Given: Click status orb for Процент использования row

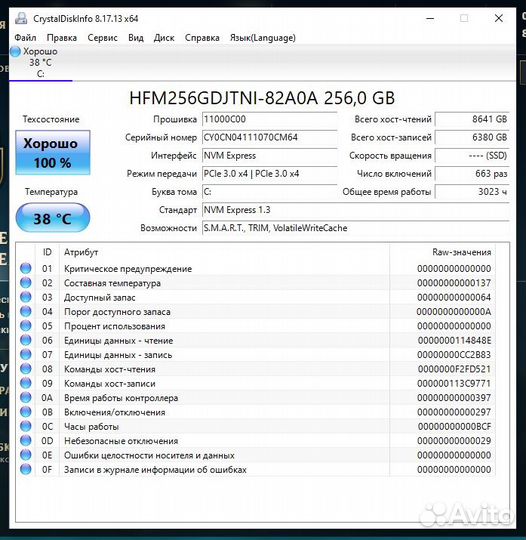Looking at the screenshot, I should [25, 326].
